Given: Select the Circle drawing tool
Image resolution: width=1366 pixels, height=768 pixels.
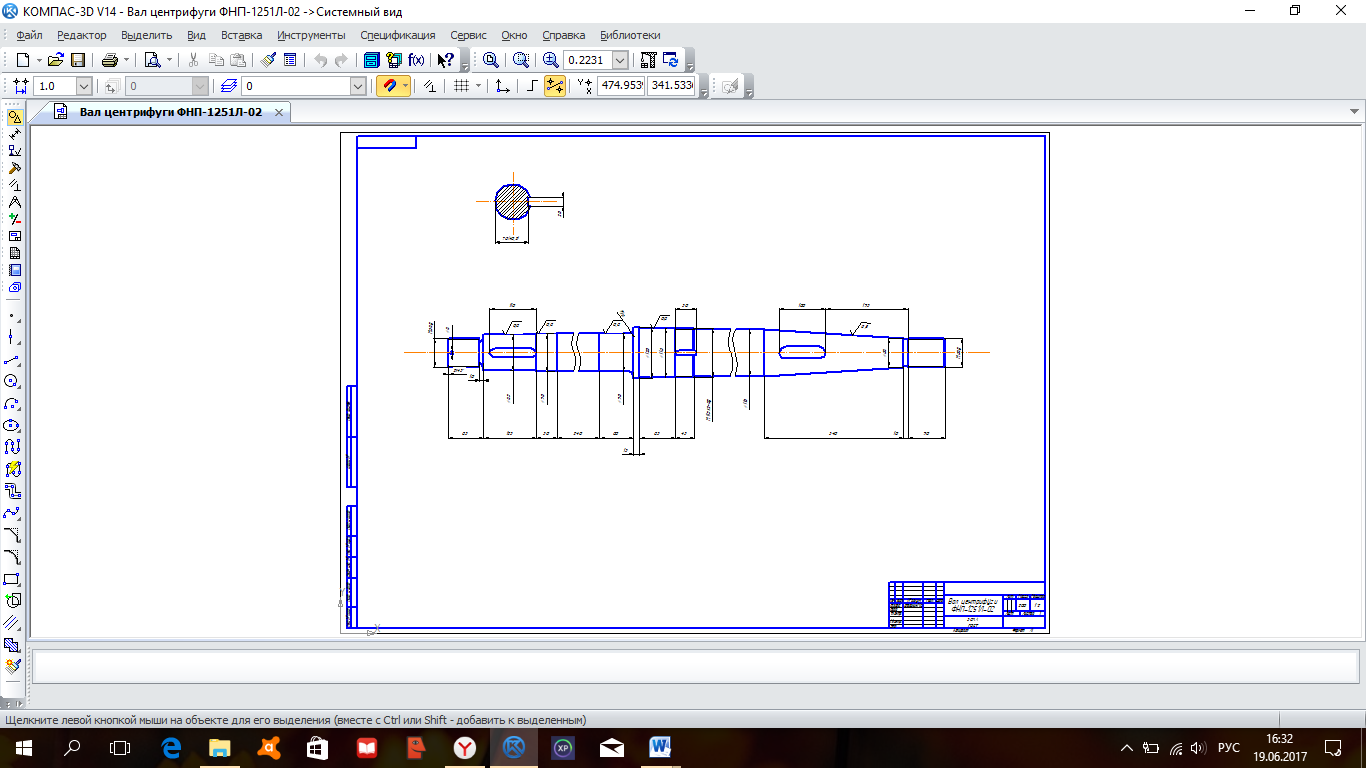Looking at the screenshot, I should 12,381.
